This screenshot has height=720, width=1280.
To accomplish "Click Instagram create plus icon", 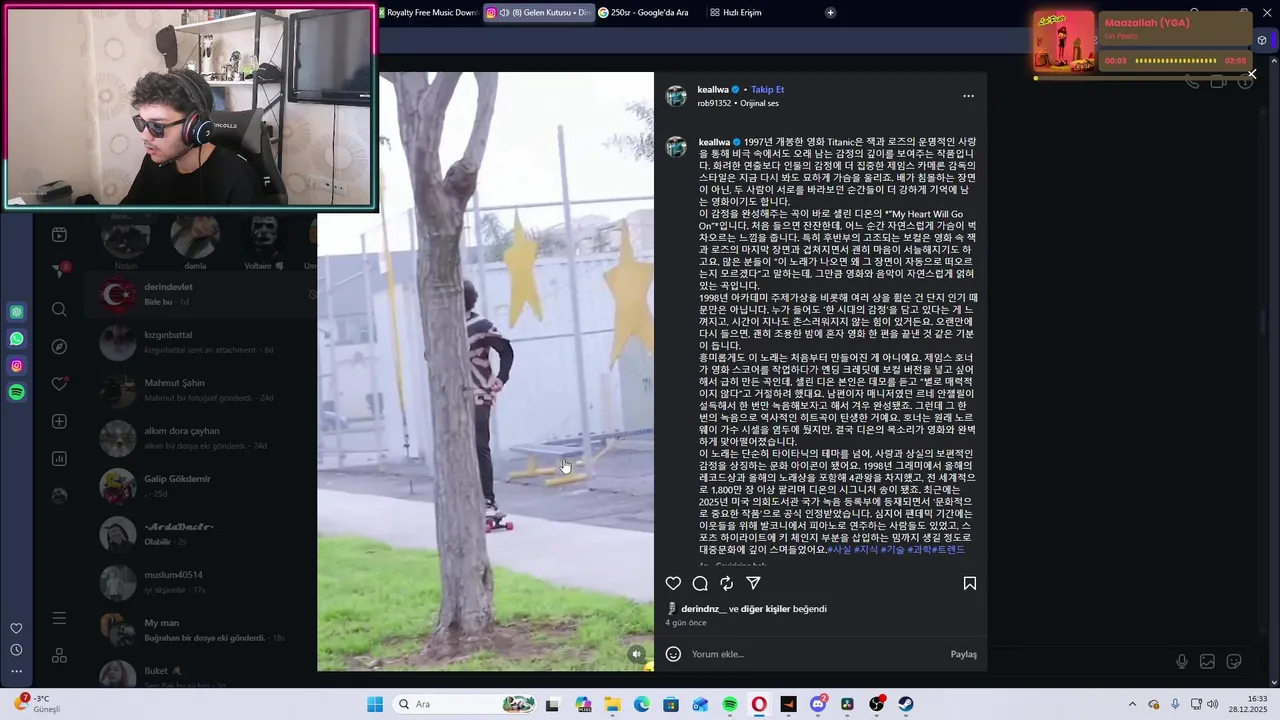I will (59, 422).
